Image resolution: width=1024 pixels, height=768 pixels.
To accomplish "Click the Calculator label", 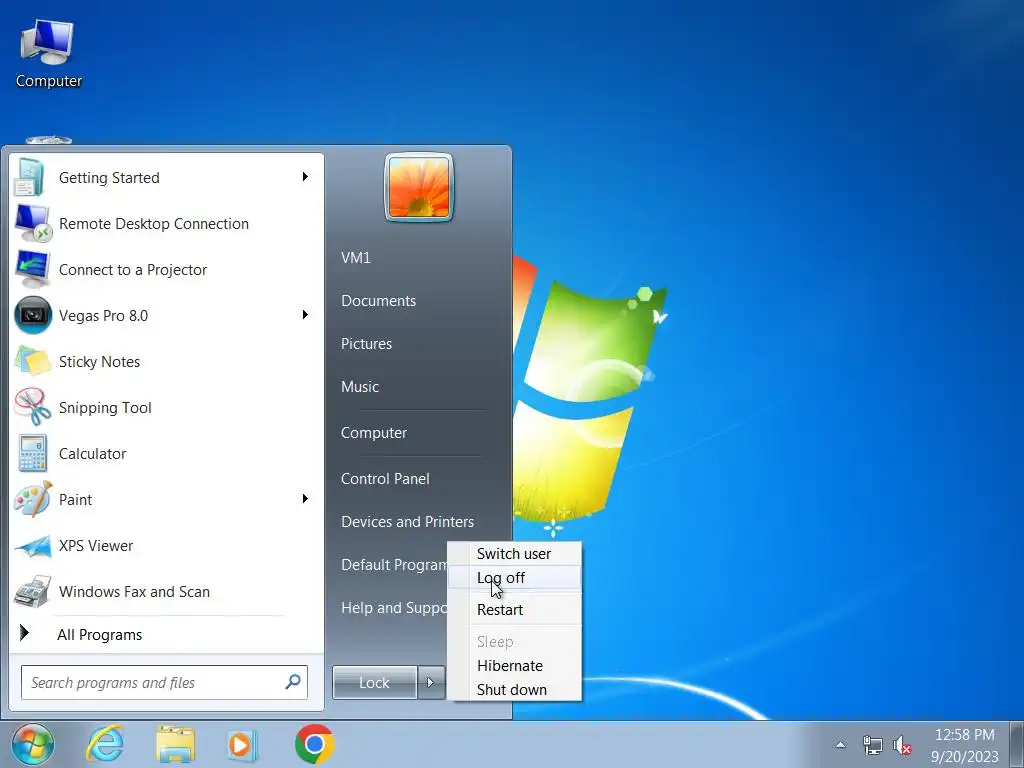I will (x=92, y=453).
